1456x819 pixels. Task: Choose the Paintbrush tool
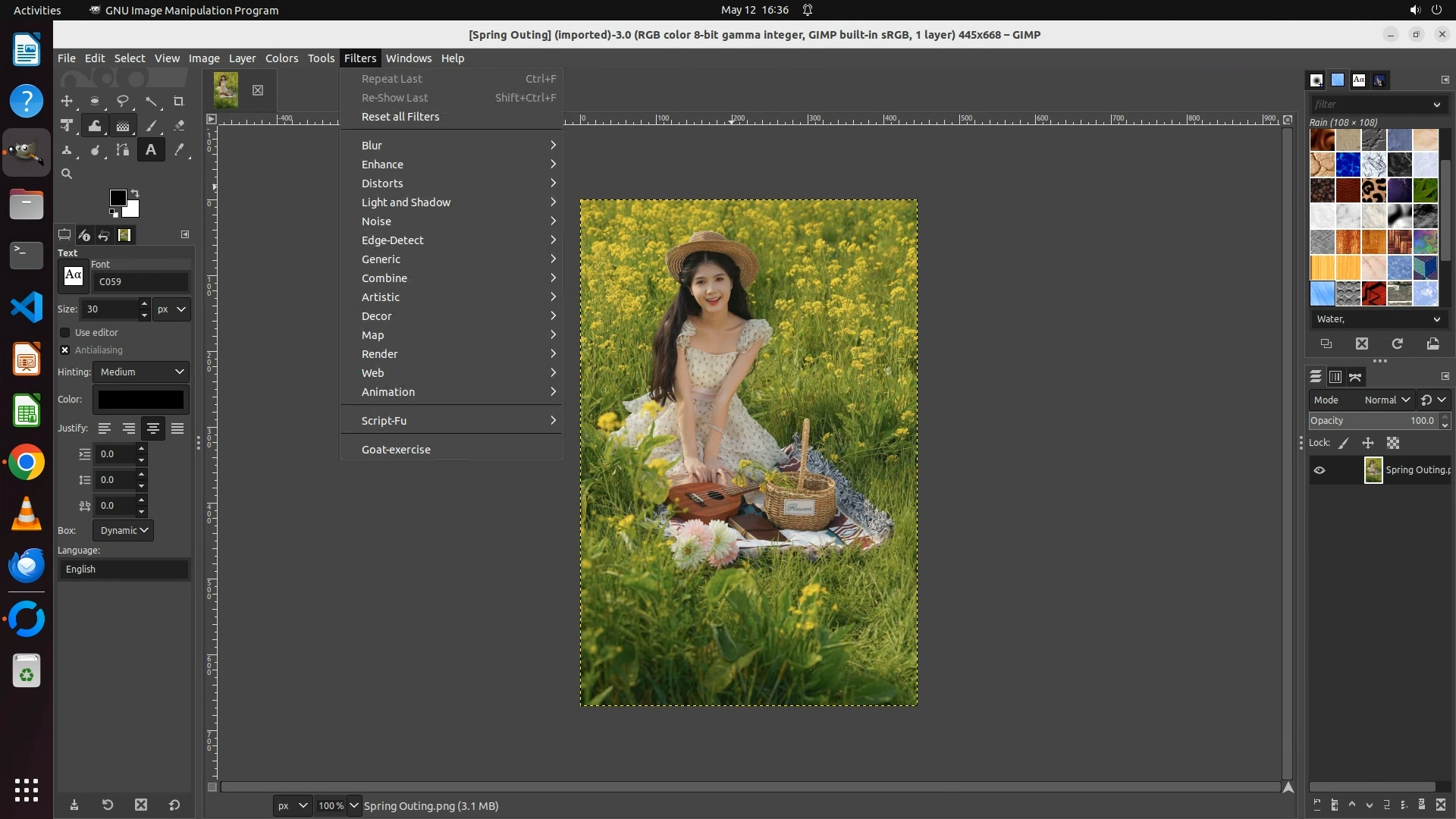click(151, 126)
